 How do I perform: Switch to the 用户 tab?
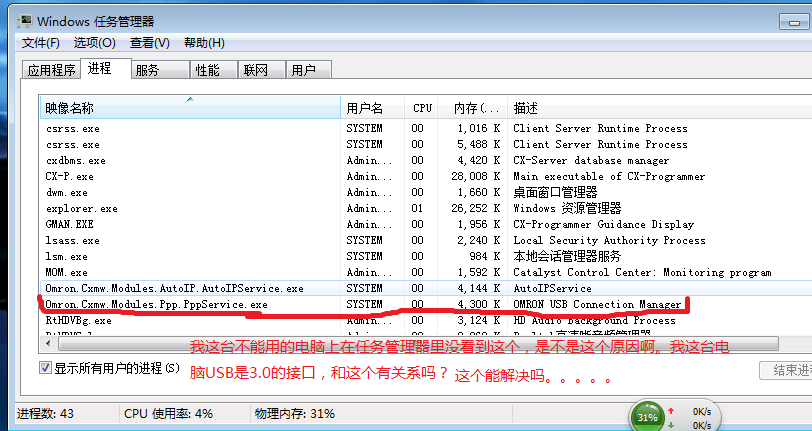303,70
